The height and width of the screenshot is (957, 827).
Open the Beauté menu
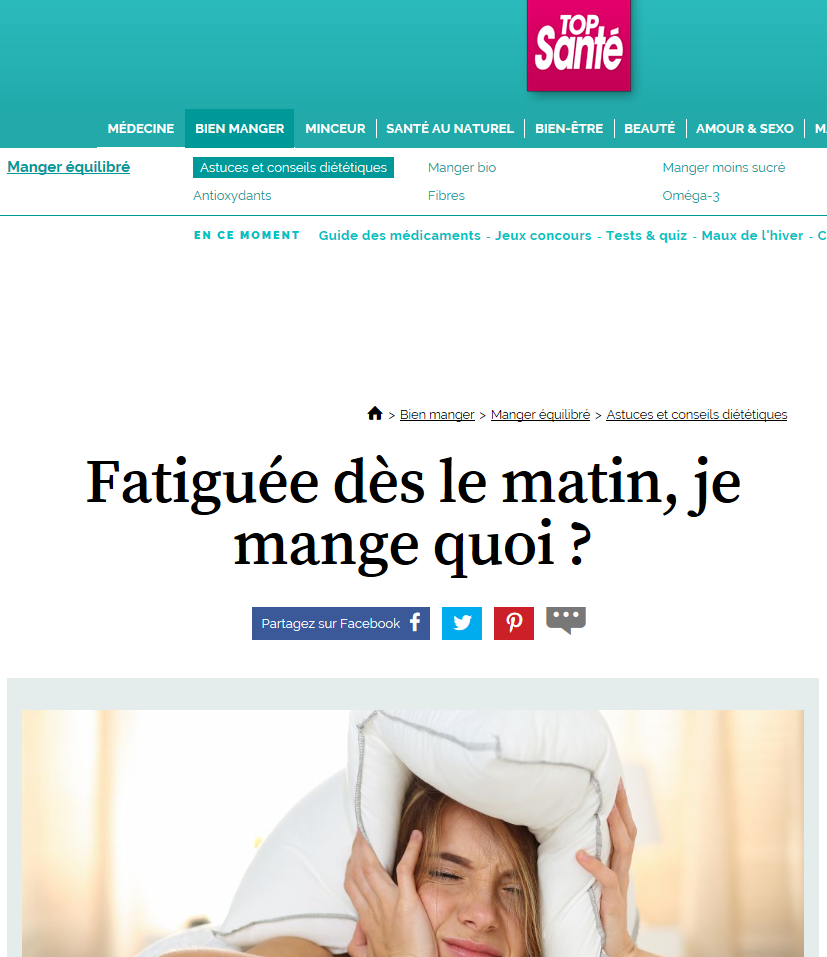(649, 129)
